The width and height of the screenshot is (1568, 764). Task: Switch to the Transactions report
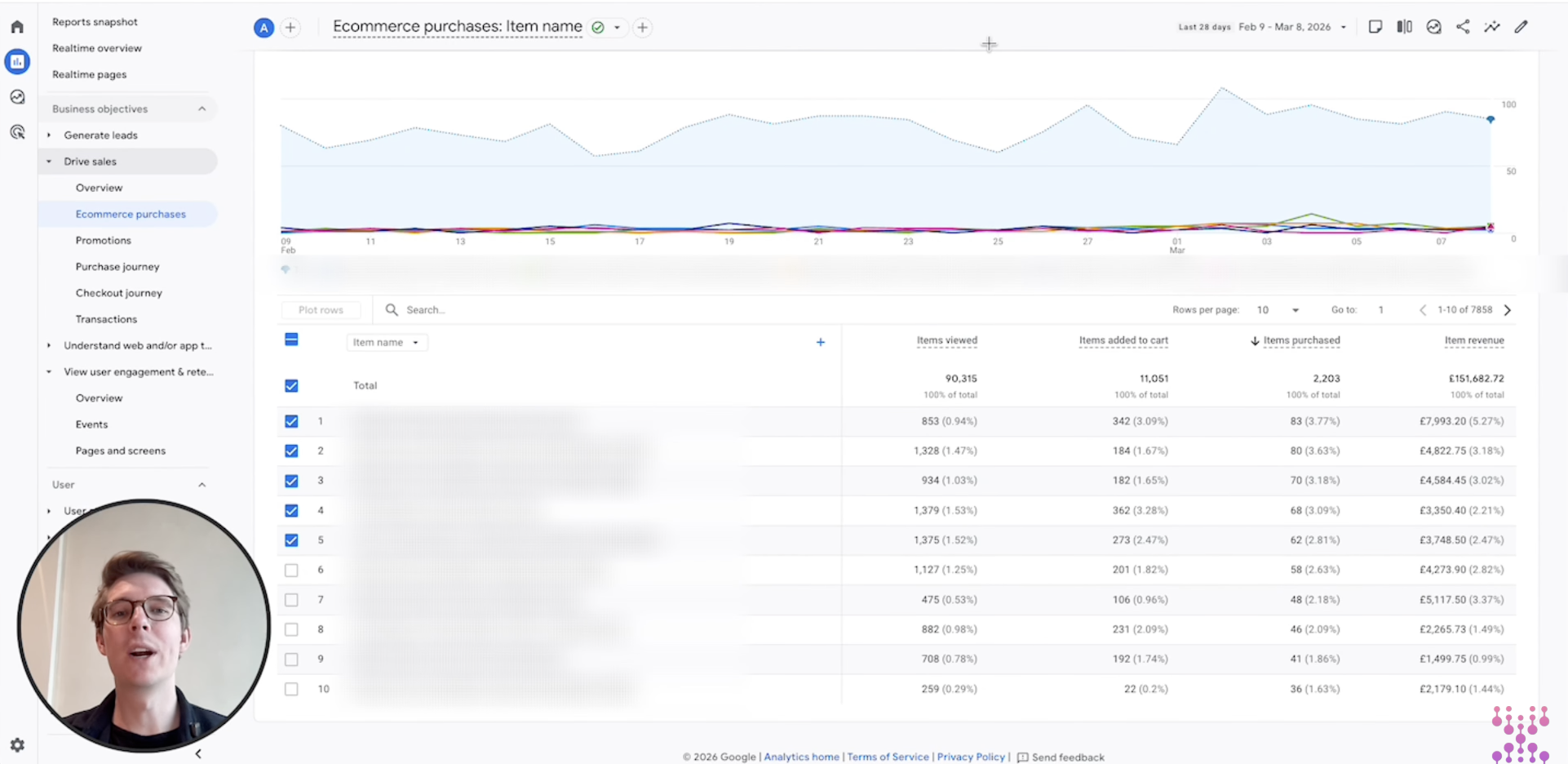pos(106,318)
